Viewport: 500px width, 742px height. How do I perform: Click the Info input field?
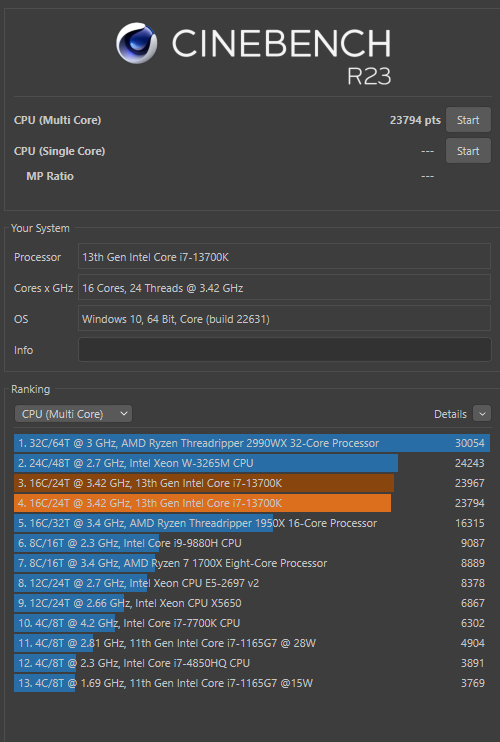point(284,350)
